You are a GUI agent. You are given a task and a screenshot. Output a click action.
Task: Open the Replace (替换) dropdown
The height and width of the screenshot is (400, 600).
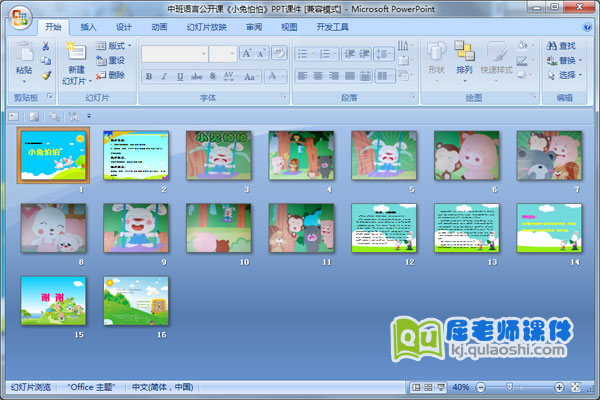tap(564, 60)
